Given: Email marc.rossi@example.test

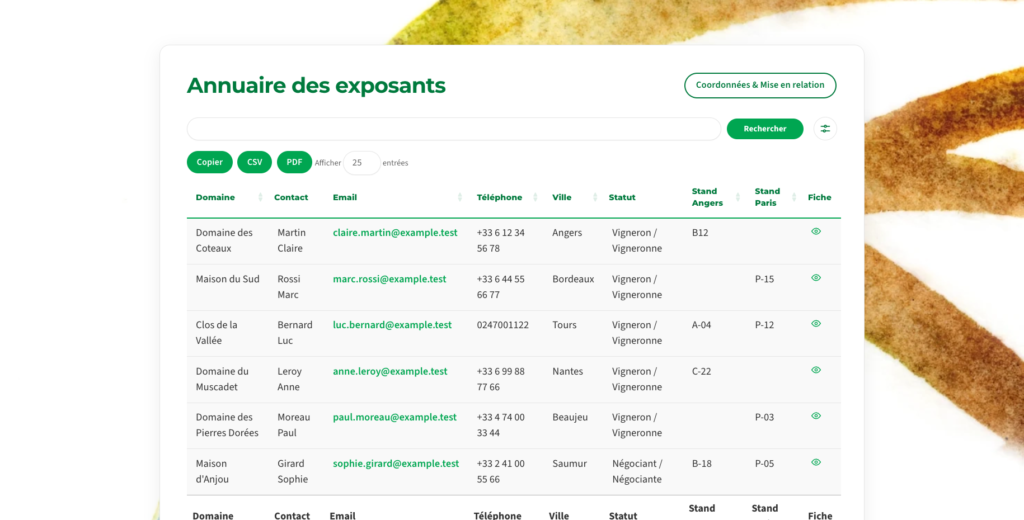Looking at the screenshot, I should 389,279.
